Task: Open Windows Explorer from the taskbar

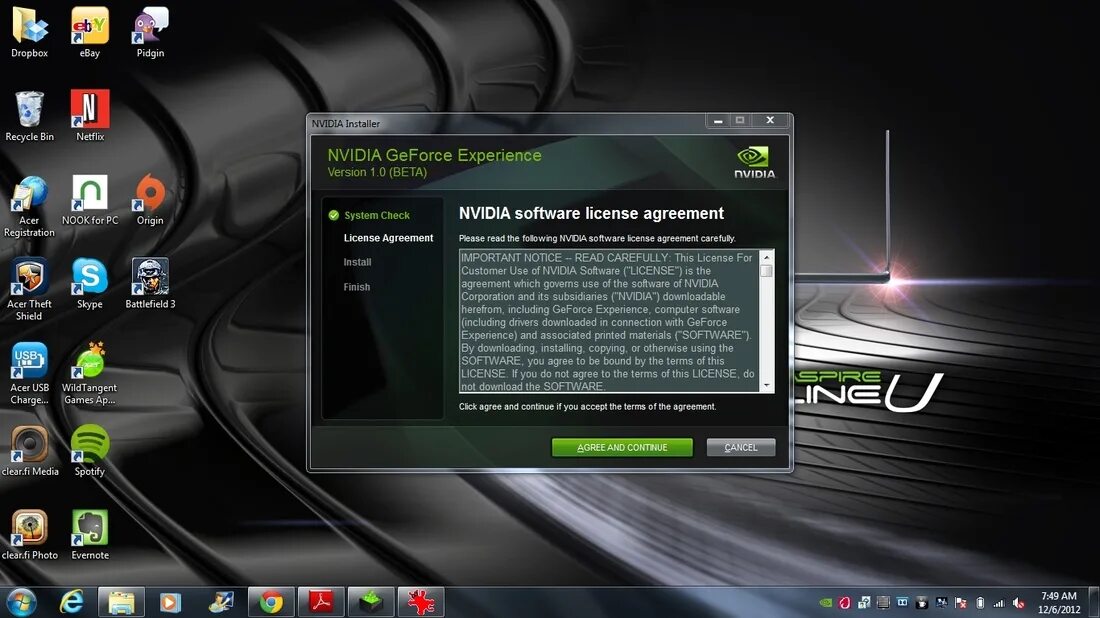Action: [121, 603]
